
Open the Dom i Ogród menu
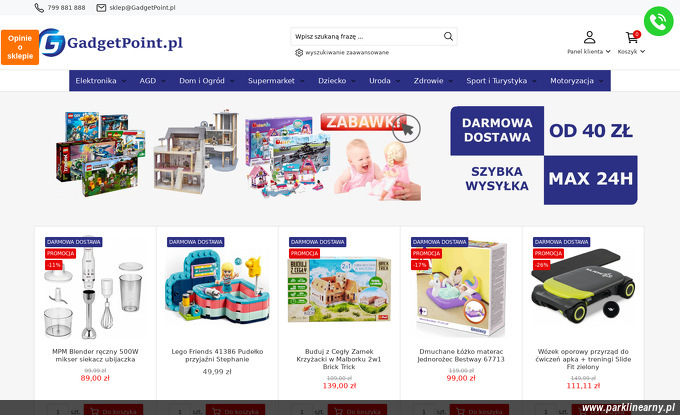[x=206, y=81]
